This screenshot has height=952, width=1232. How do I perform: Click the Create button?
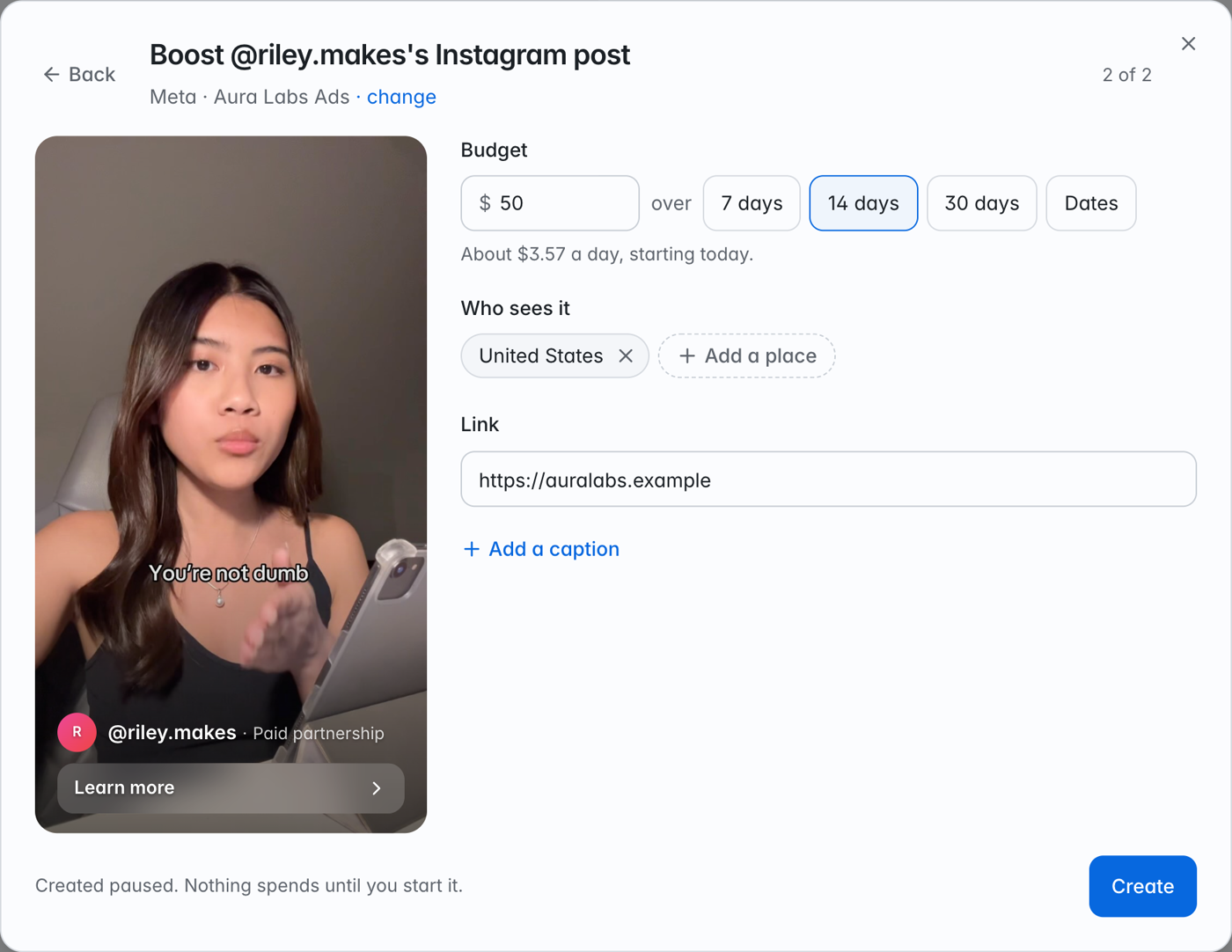[x=1142, y=886]
